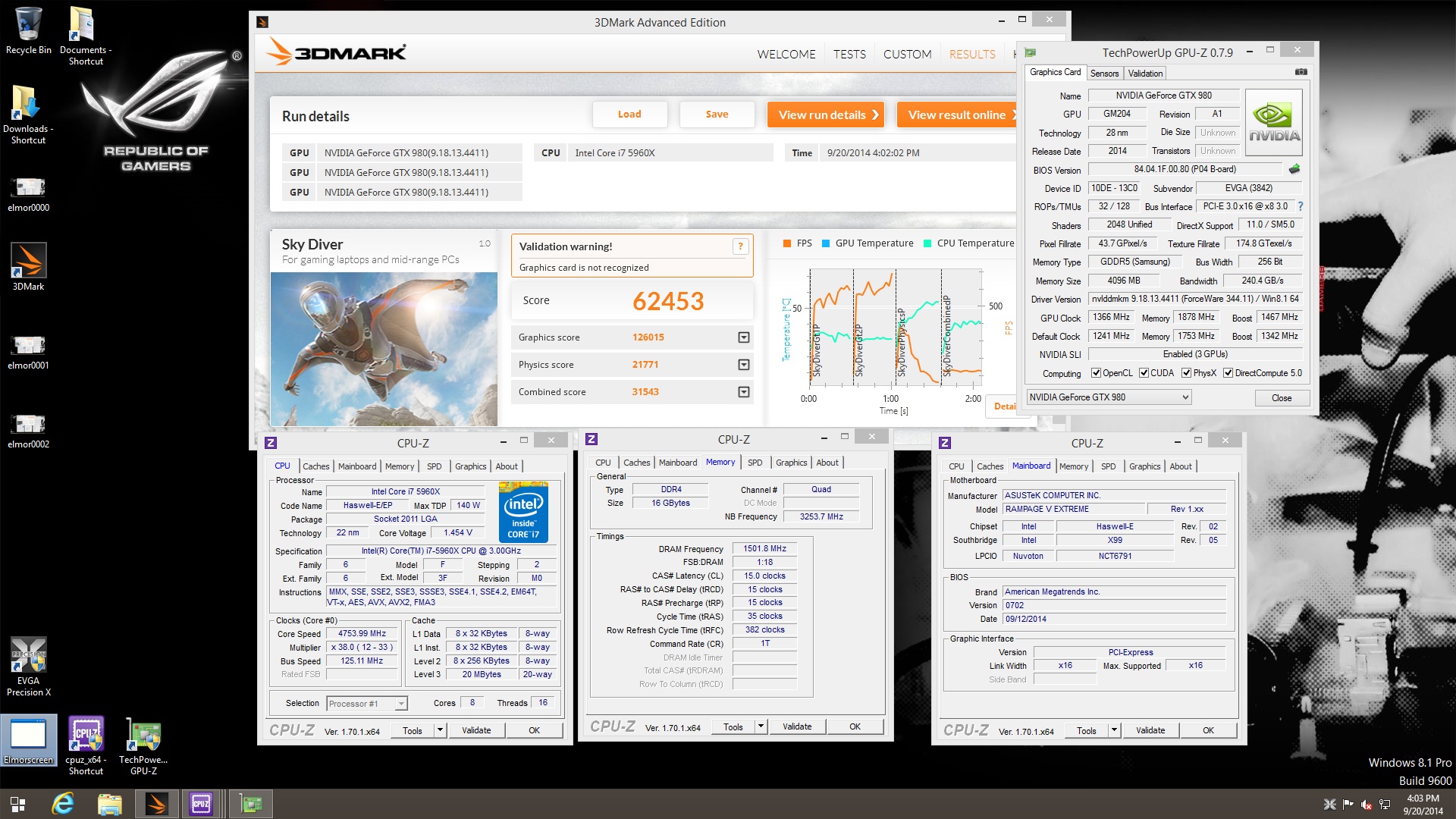Click Load button in Run details

[x=629, y=115]
